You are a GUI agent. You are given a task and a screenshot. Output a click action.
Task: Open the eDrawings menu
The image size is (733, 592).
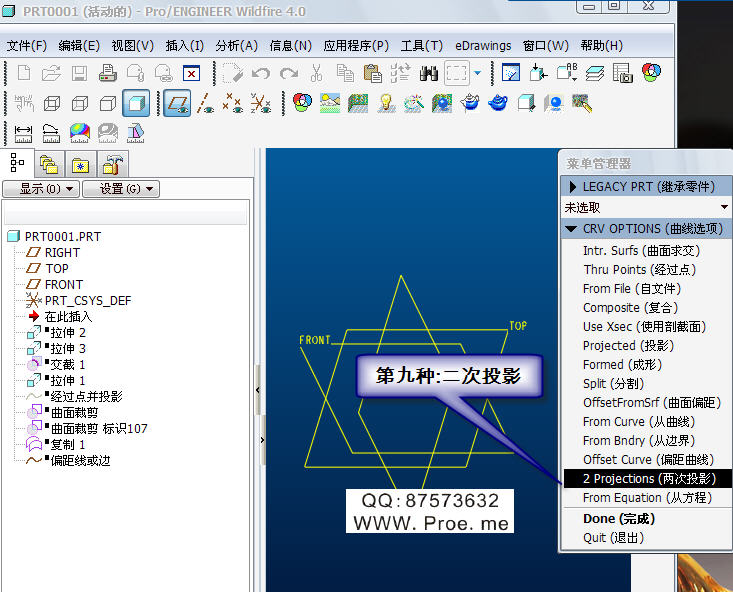(483, 46)
